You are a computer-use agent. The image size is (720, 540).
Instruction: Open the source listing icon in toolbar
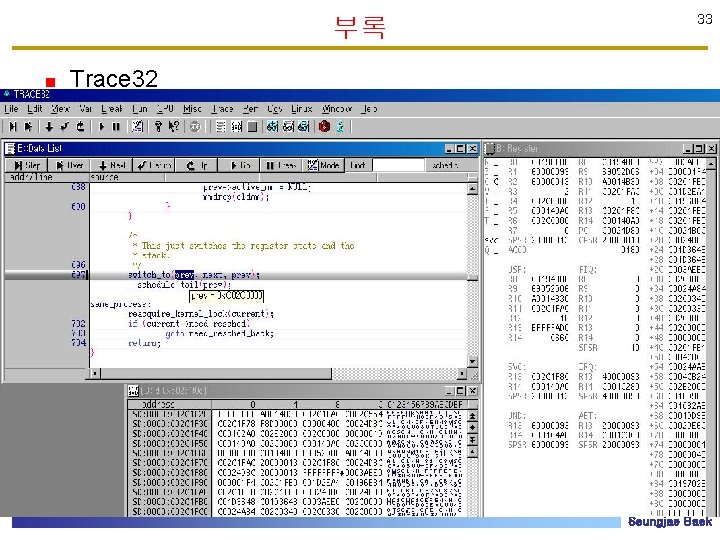coord(221,126)
